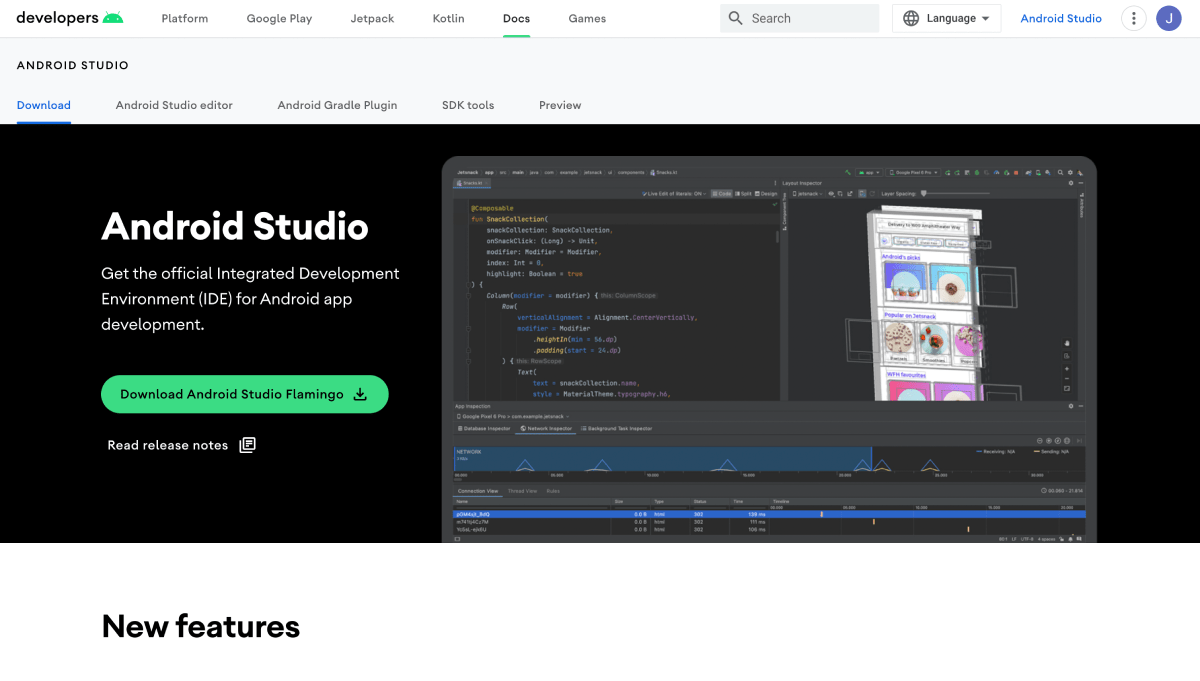Open the Language dropdown
Image resolution: width=1200 pixels, height=681 pixels.
[x=946, y=18]
